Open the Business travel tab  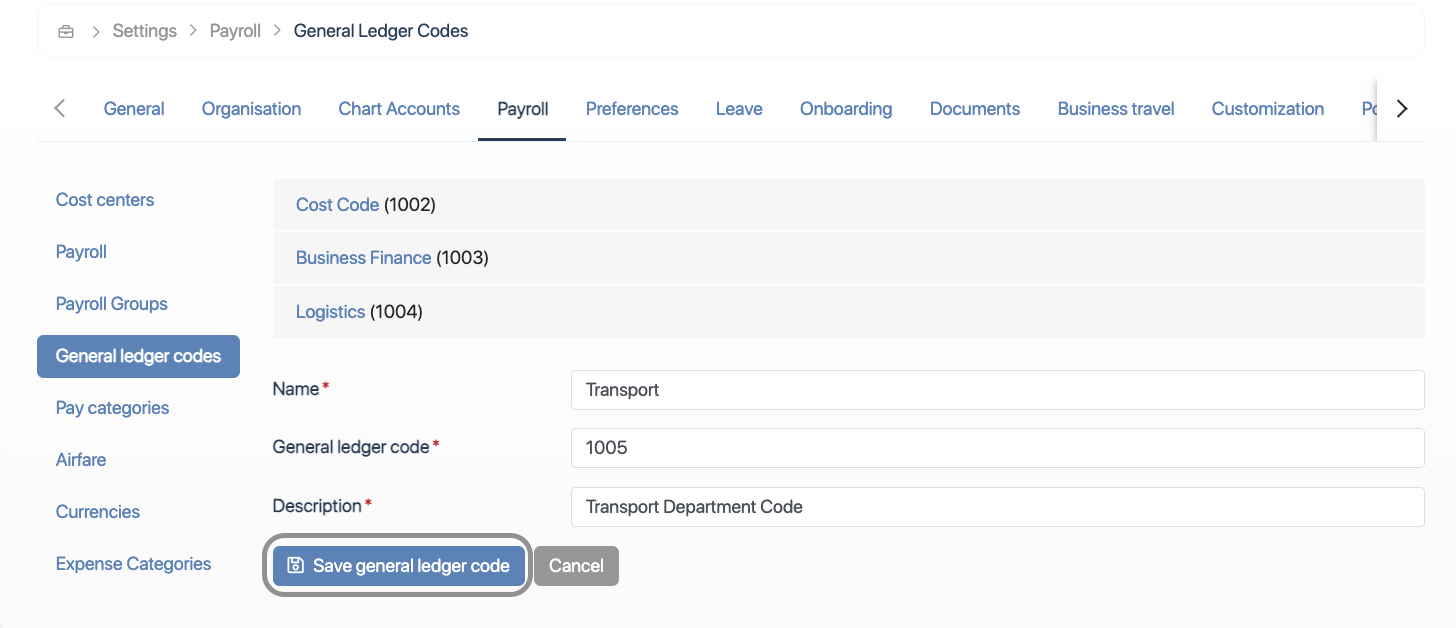(1116, 109)
